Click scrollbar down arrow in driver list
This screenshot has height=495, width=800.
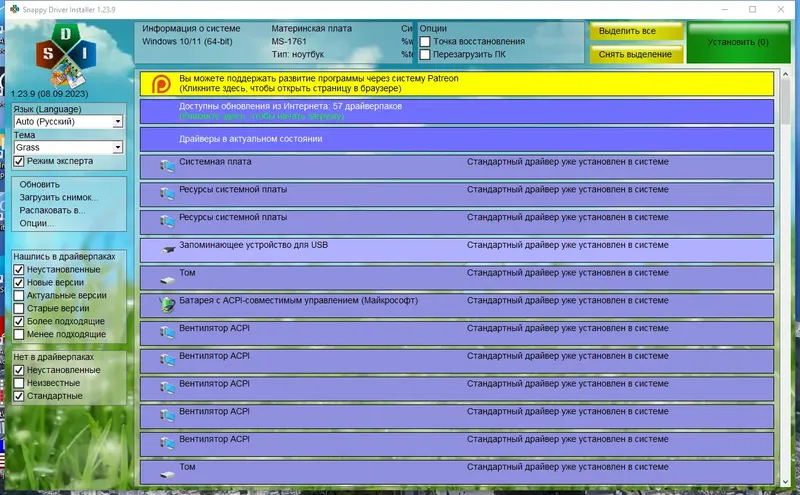(785, 481)
